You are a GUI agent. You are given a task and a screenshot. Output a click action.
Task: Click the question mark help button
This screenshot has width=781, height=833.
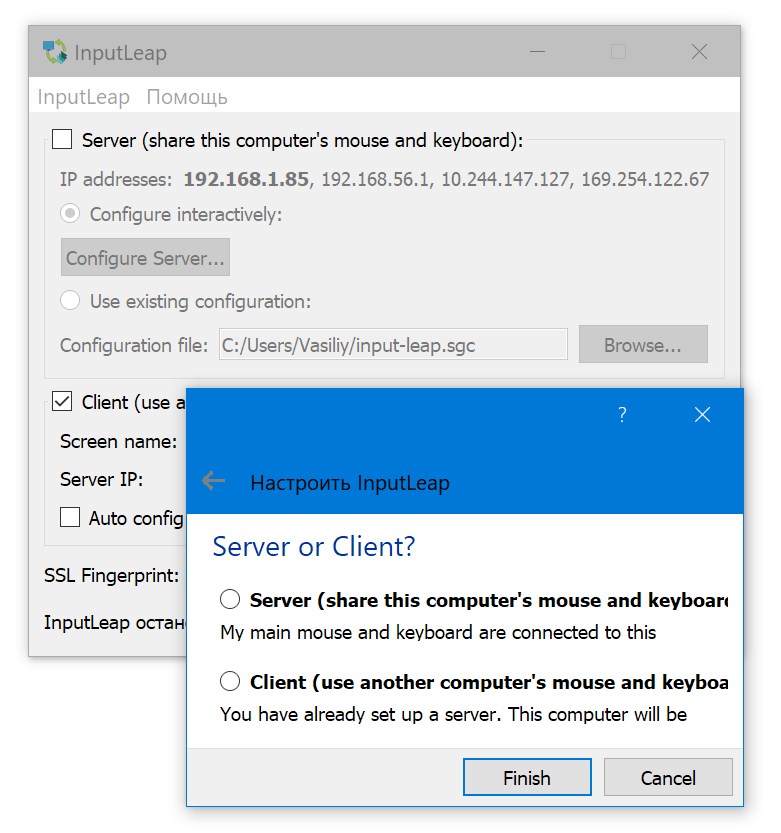pos(622,415)
